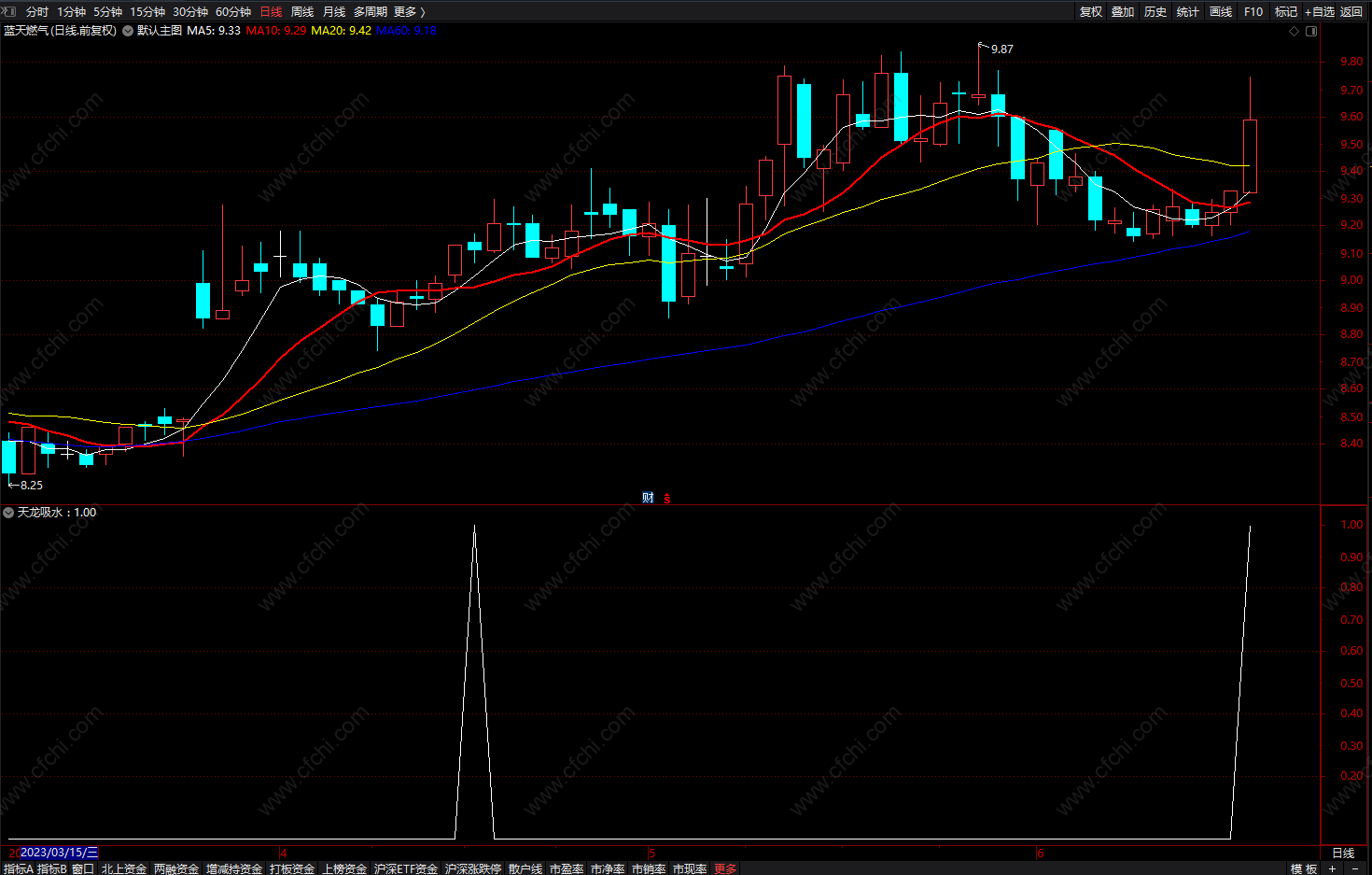Click the diamond marker icon above chart
The width and height of the screenshot is (1372, 875).
pos(1294,31)
